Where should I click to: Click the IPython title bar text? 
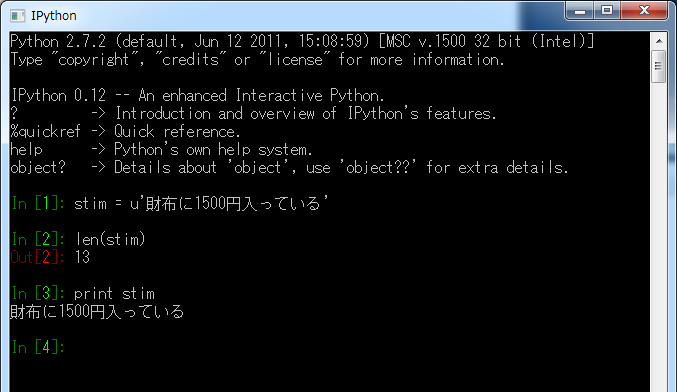tap(54, 16)
